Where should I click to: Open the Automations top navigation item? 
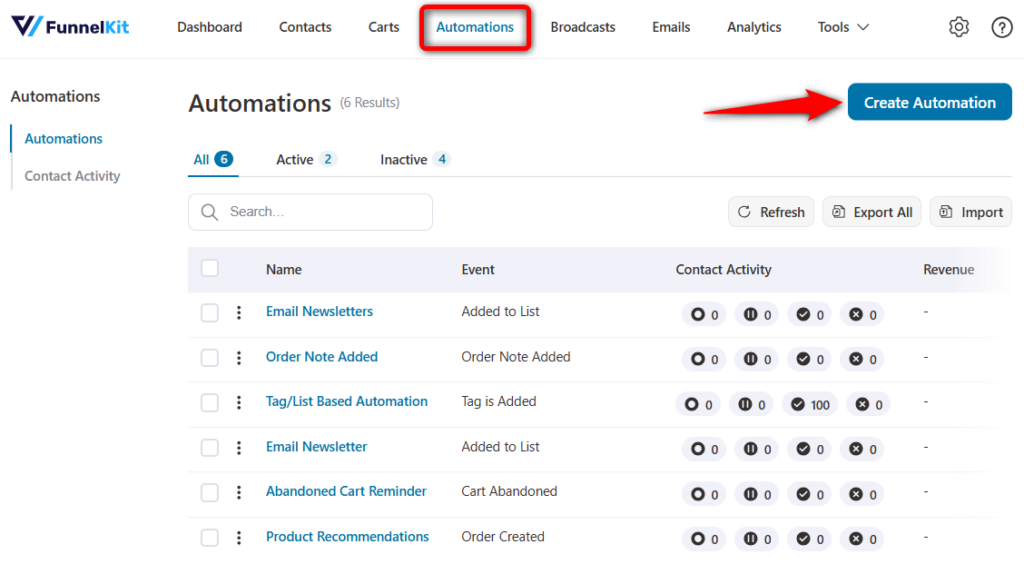[475, 27]
